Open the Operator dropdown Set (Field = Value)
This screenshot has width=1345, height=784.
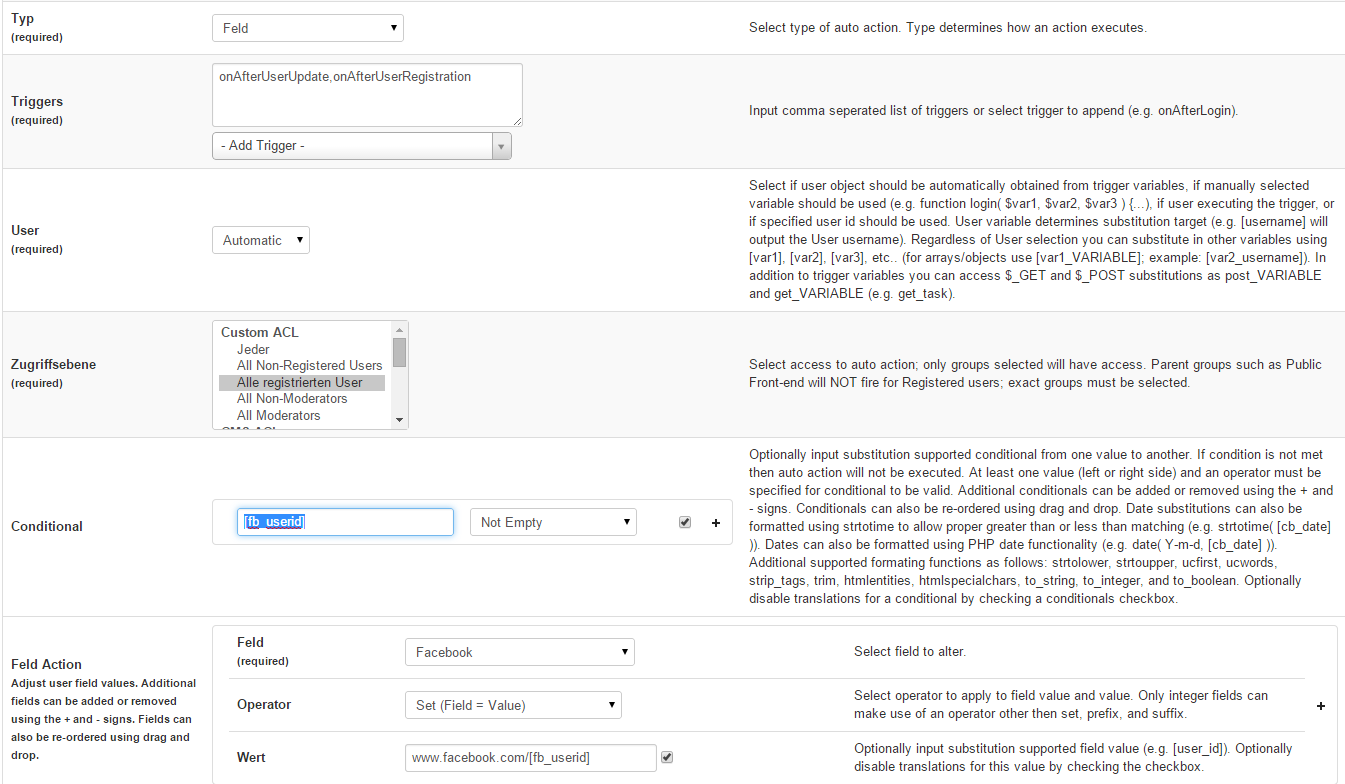[x=513, y=705]
